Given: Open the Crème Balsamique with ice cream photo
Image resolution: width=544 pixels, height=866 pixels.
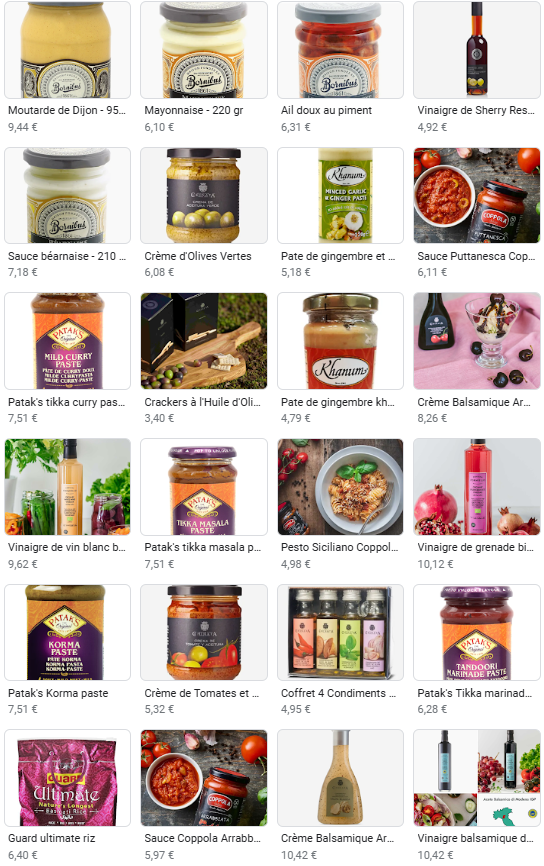Looking at the screenshot, I should [477, 341].
